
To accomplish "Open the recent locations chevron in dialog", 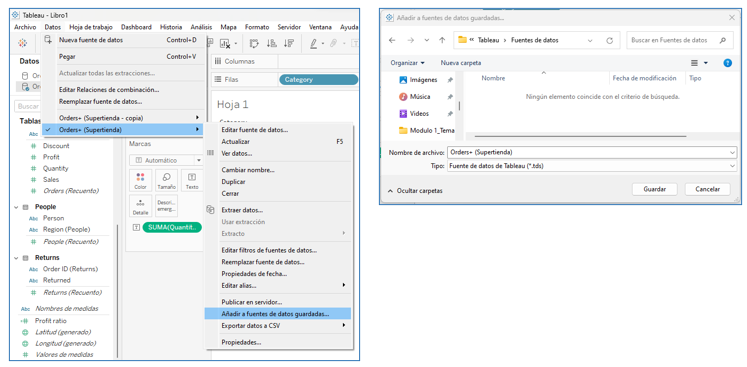I will click(x=426, y=41).
